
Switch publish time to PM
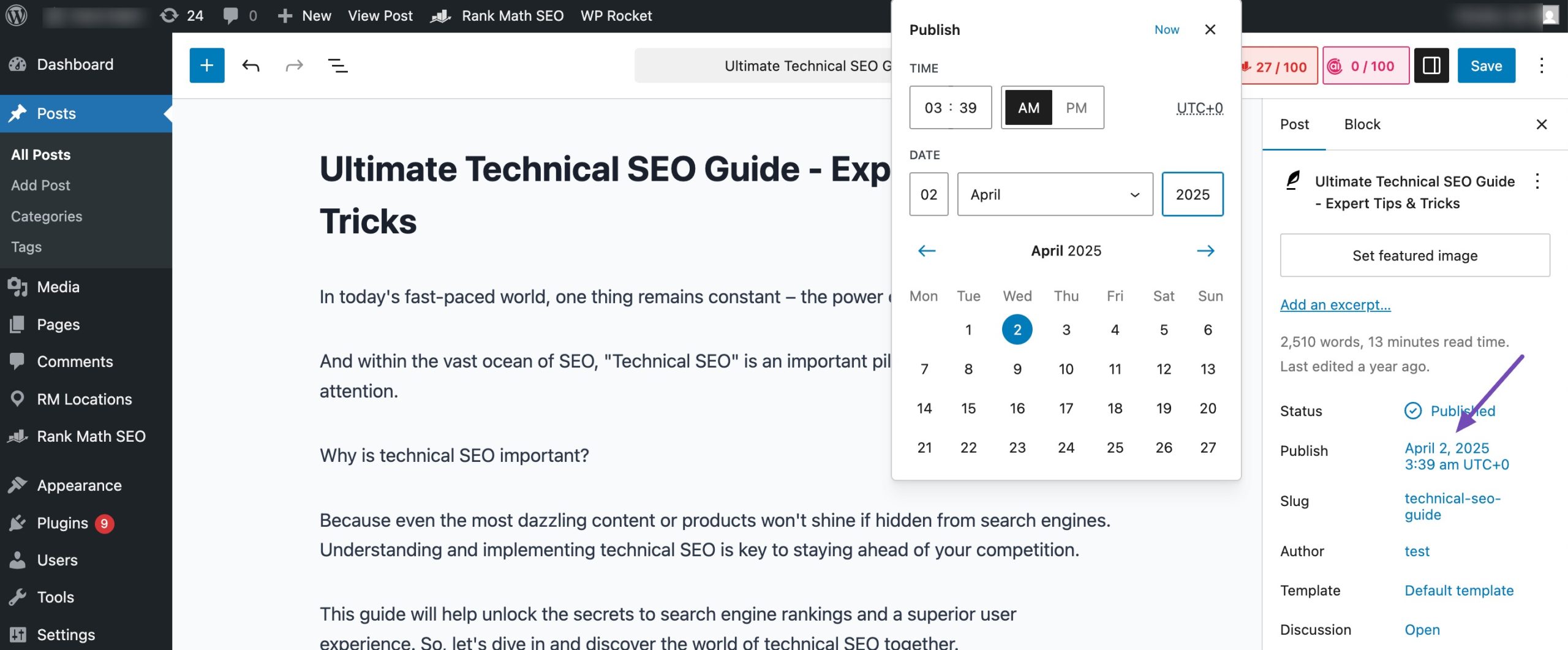coord(1077,107)
